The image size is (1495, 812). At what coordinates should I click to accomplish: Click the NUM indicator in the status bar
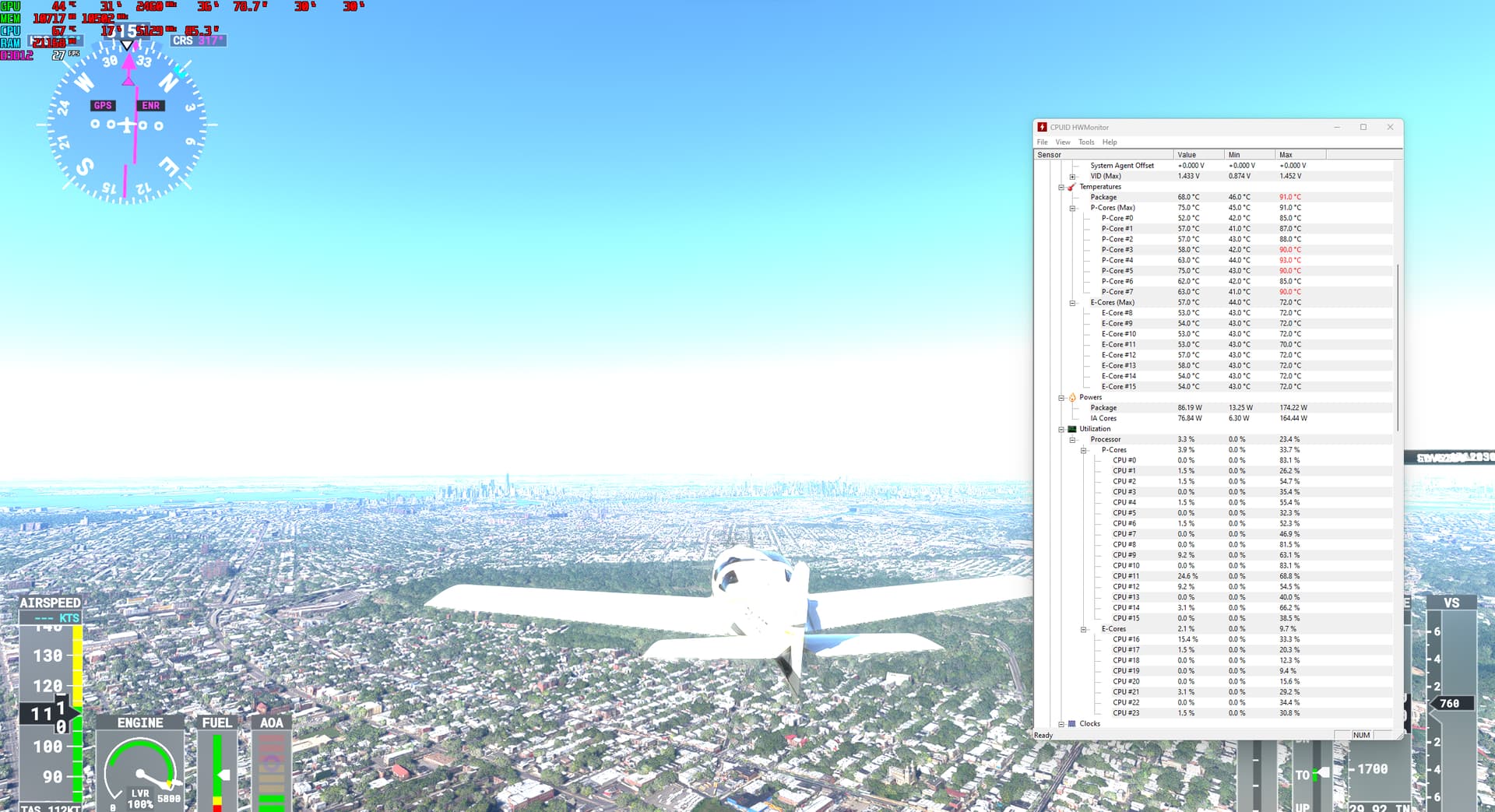[1361, 735]
